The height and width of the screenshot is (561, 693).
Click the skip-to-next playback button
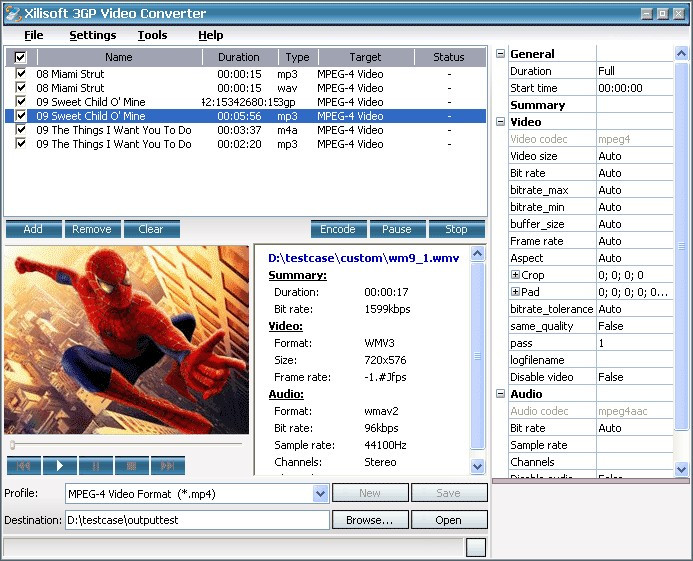pos(168,466)
